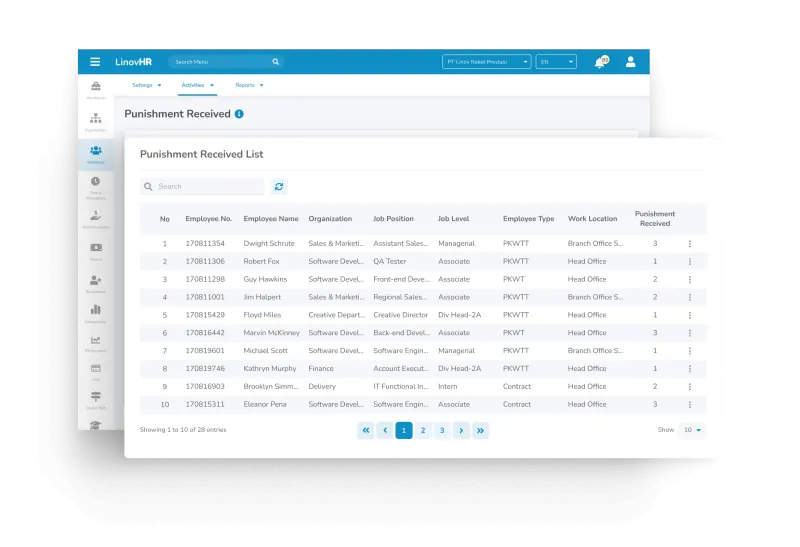Select page 1 in pagination
The height and width of the screenshot is (547, 800).
click(x=404, y=430)
